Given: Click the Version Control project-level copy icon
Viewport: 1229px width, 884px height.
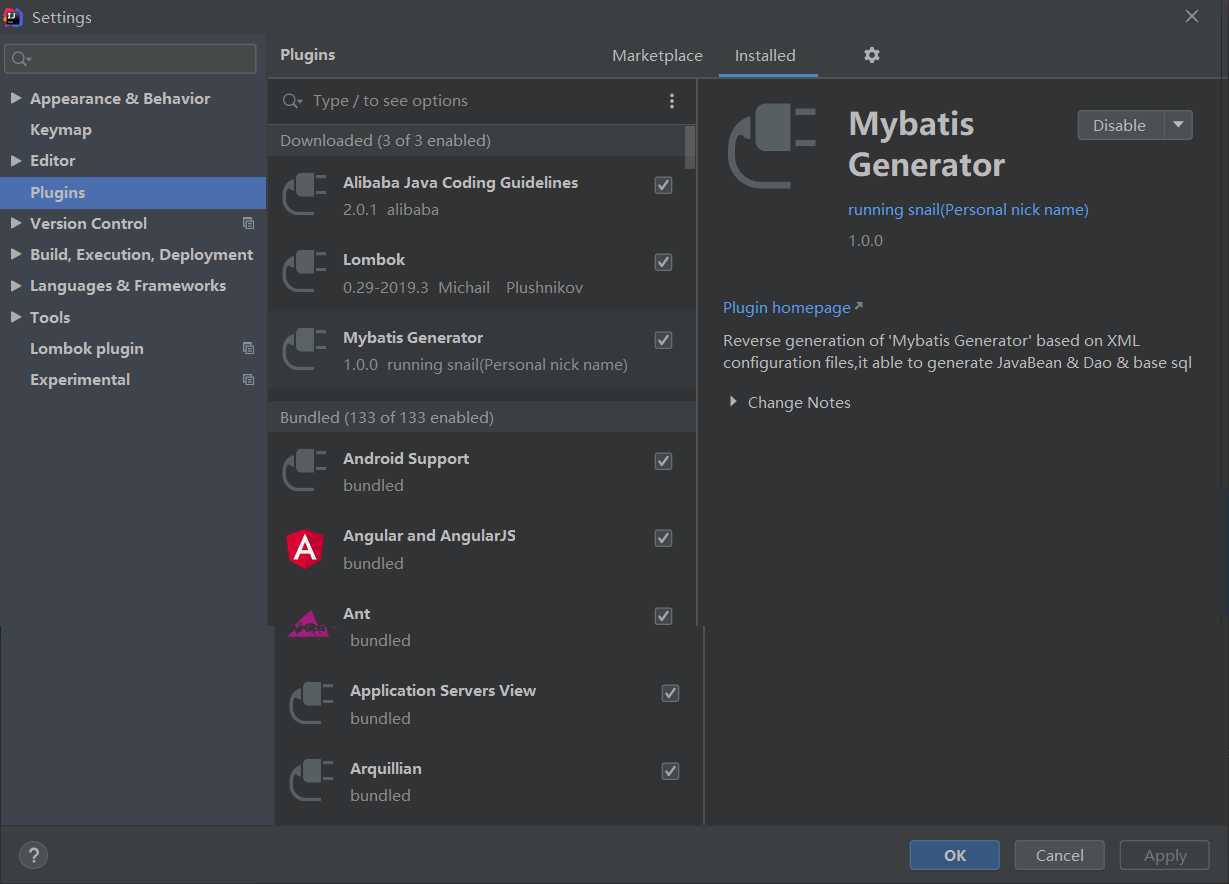Looking at the screenshot, I should click(x=249, y=224).
